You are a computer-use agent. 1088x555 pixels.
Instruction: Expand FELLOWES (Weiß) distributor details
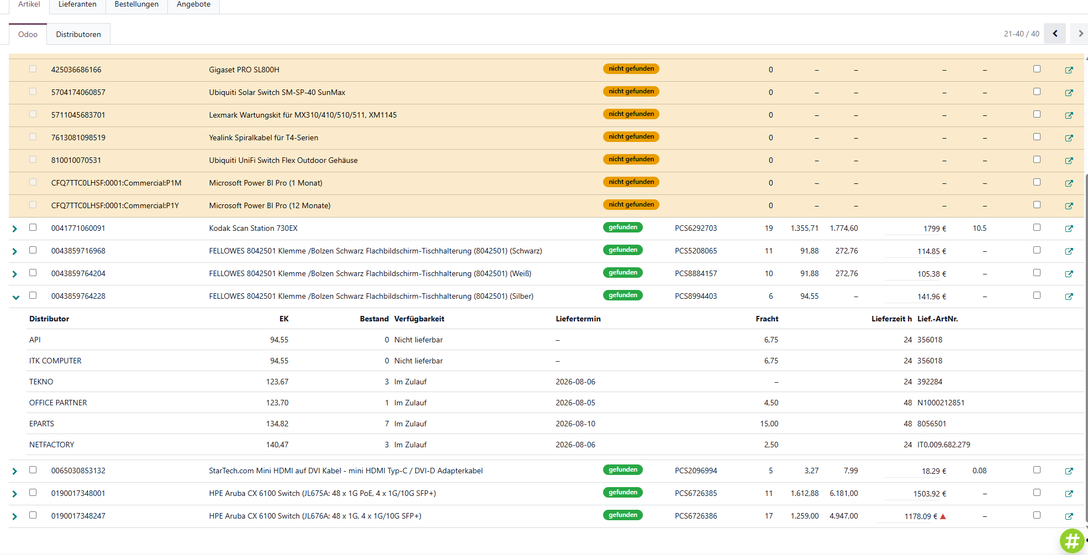[x=15, y=274]
